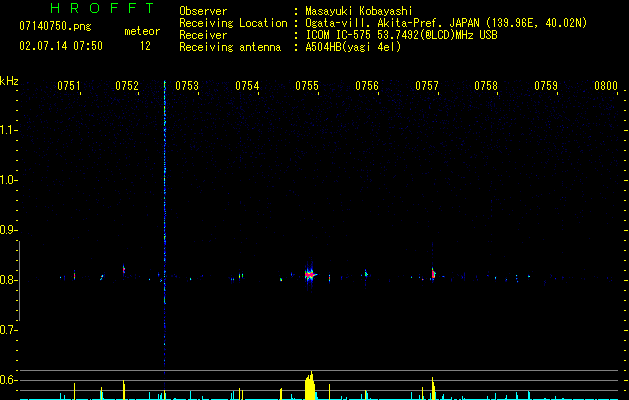The width and height of the screenshot is (629, 400).
Task: Click the date stamp 02.07.14 07:50
Action: tap(61, 46)
